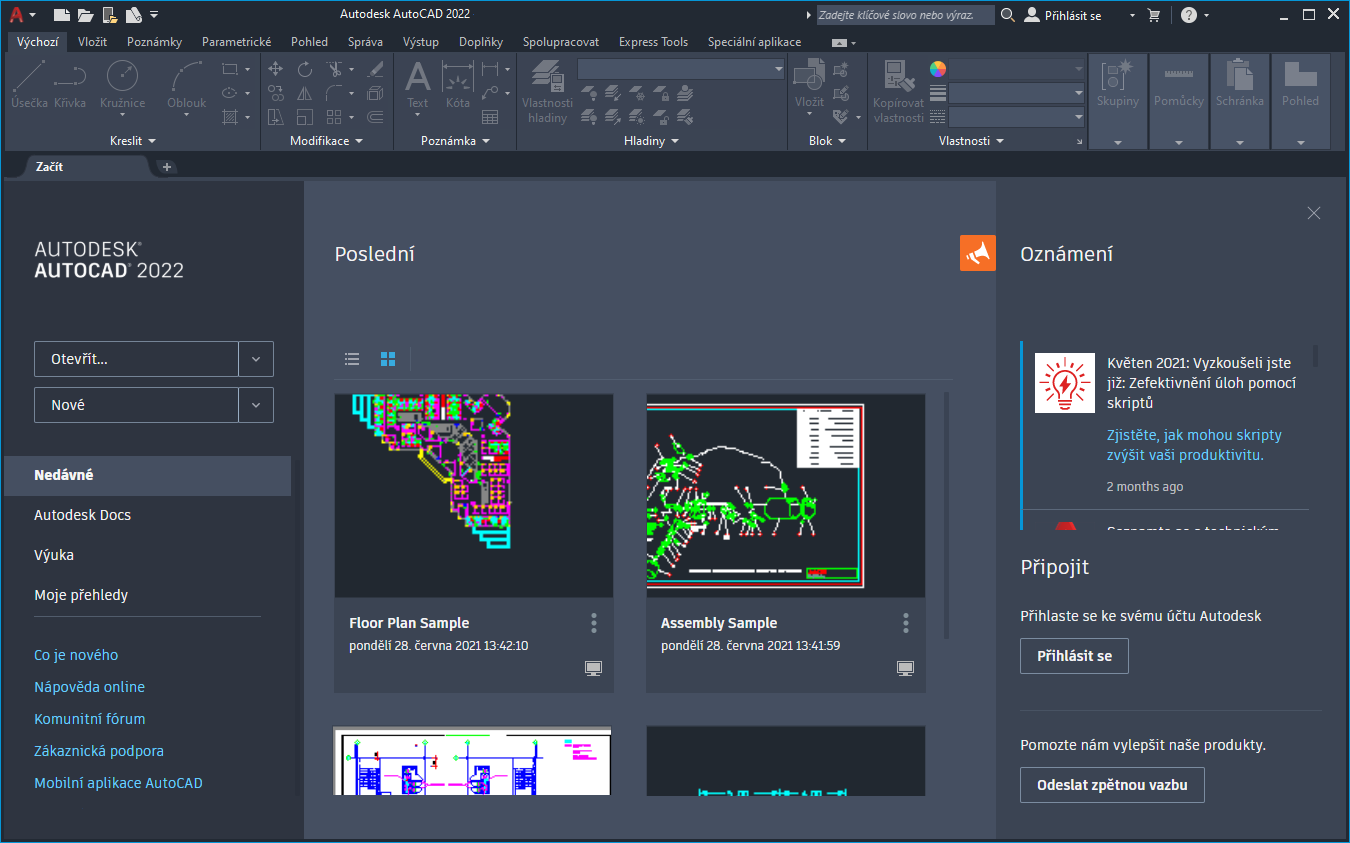1350x843 pixels.
Task: Open the Co je nového link
Action: (x=76, y=655)
